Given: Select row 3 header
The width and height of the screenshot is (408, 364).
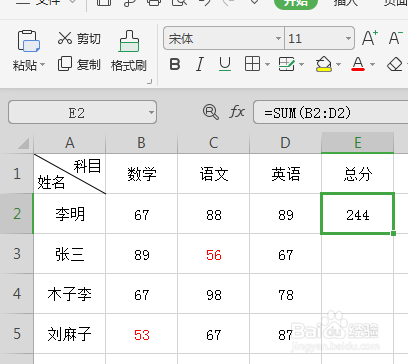Looking at the screenshot, I should [x=17, y=254].
